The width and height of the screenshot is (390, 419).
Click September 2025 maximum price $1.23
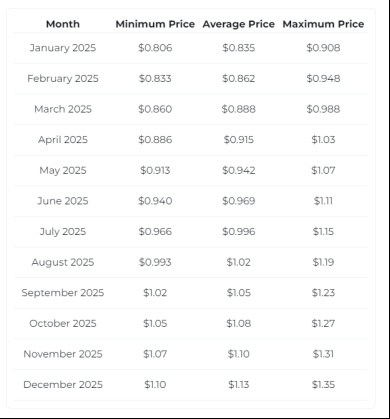323,293
